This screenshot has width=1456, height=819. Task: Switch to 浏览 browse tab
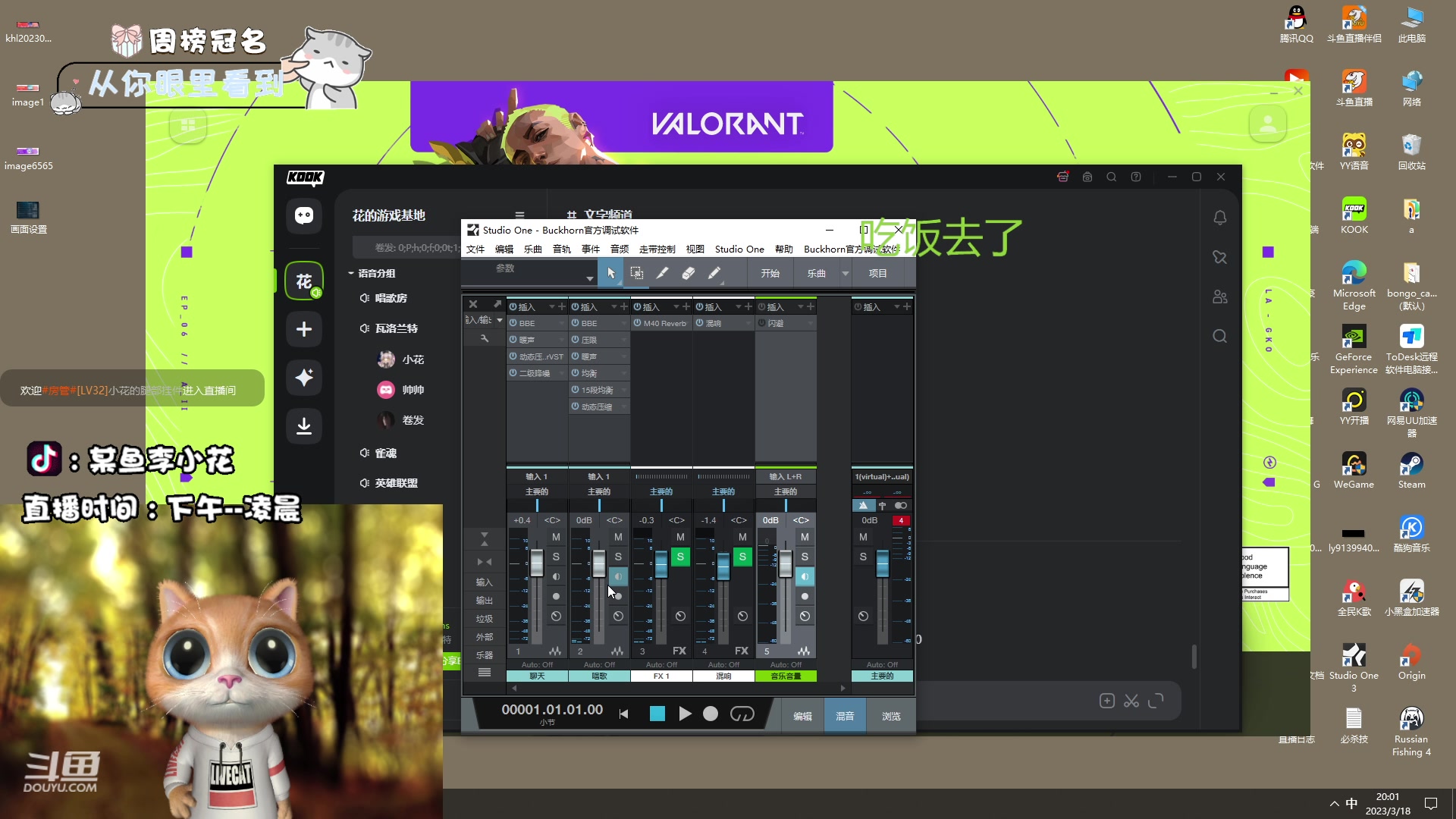click(891, 717)
